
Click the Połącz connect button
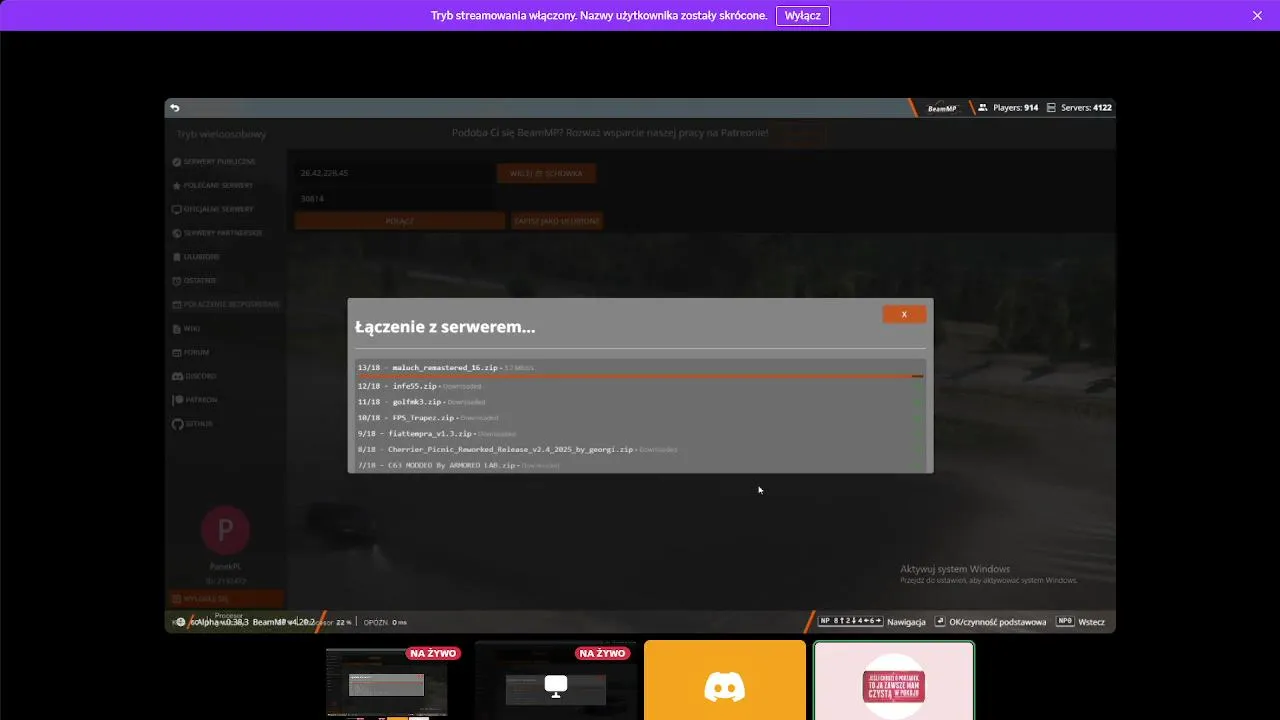click(400, 221)
